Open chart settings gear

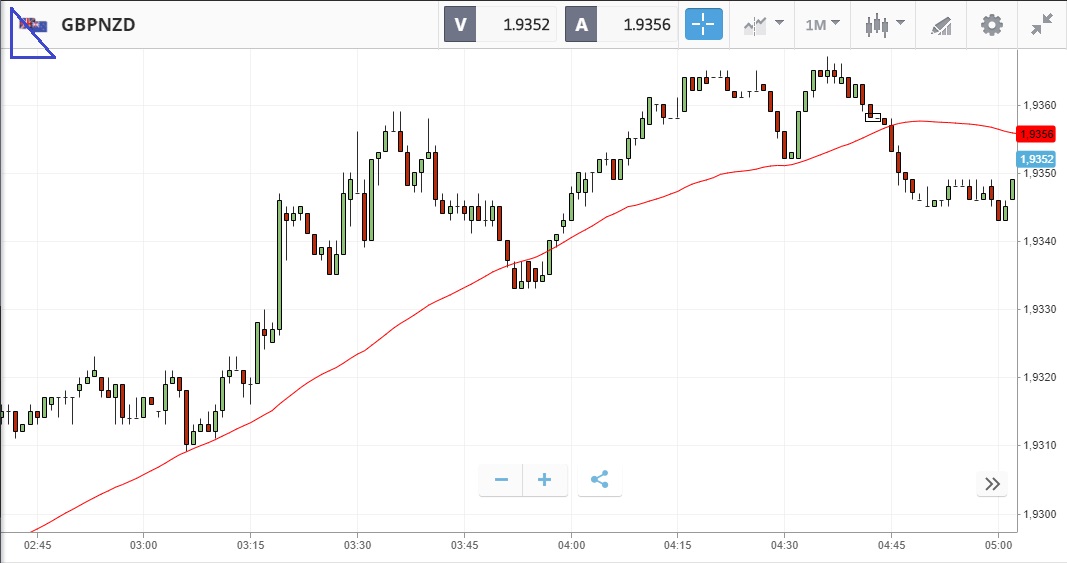pyautogui.click(x=991, y=25)
